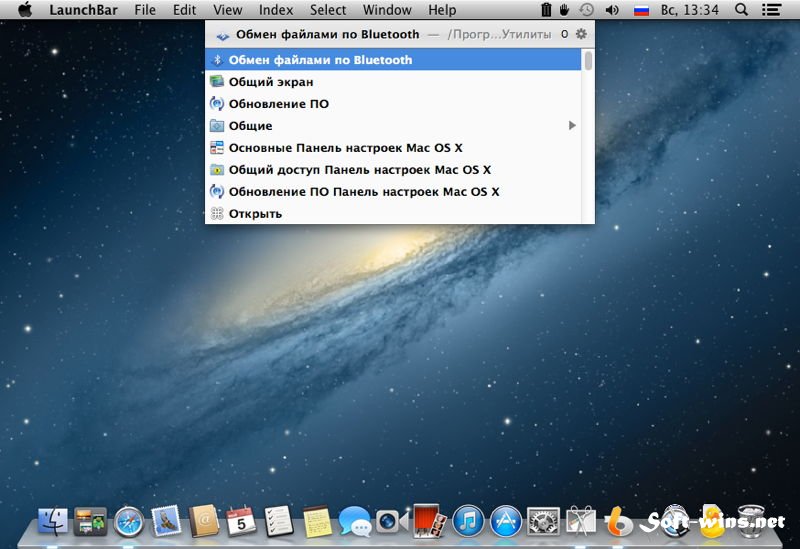
Task: Open Contacts address book in Dock
Action: pyautogui.click(x=203, y=521)
